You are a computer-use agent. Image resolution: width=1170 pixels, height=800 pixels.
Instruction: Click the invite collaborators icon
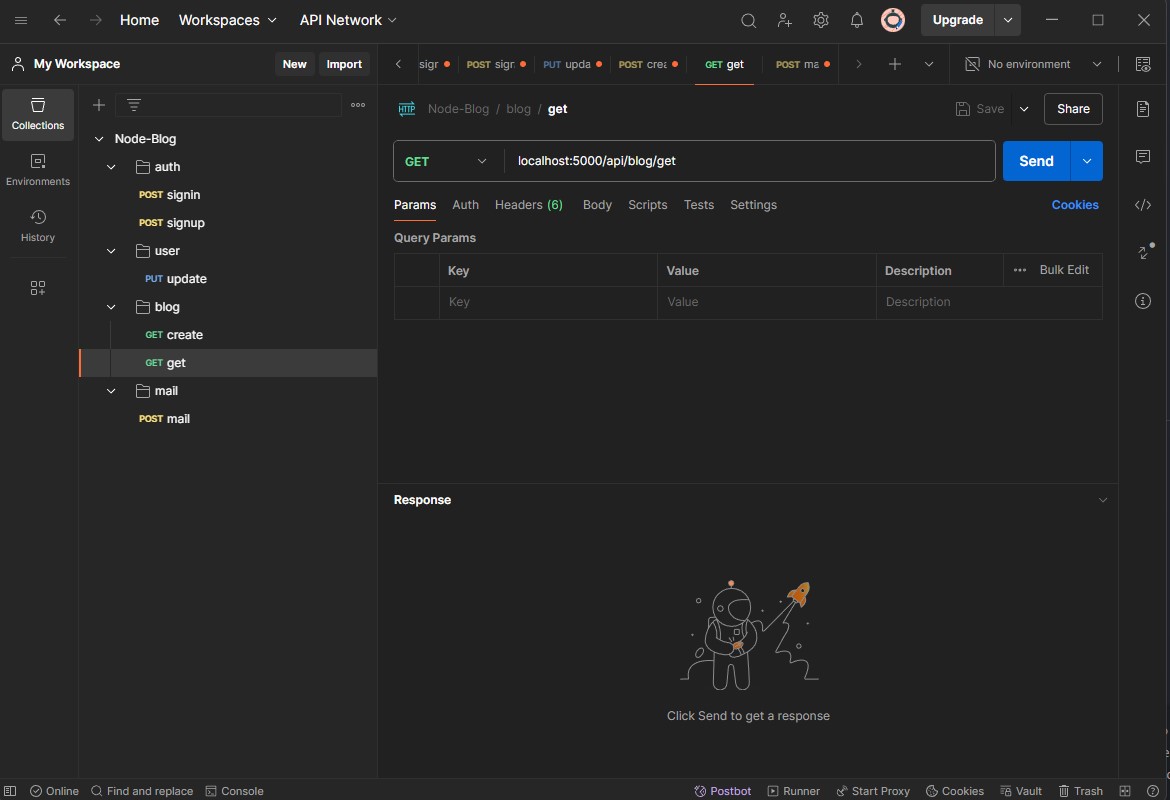click(785, 20)
